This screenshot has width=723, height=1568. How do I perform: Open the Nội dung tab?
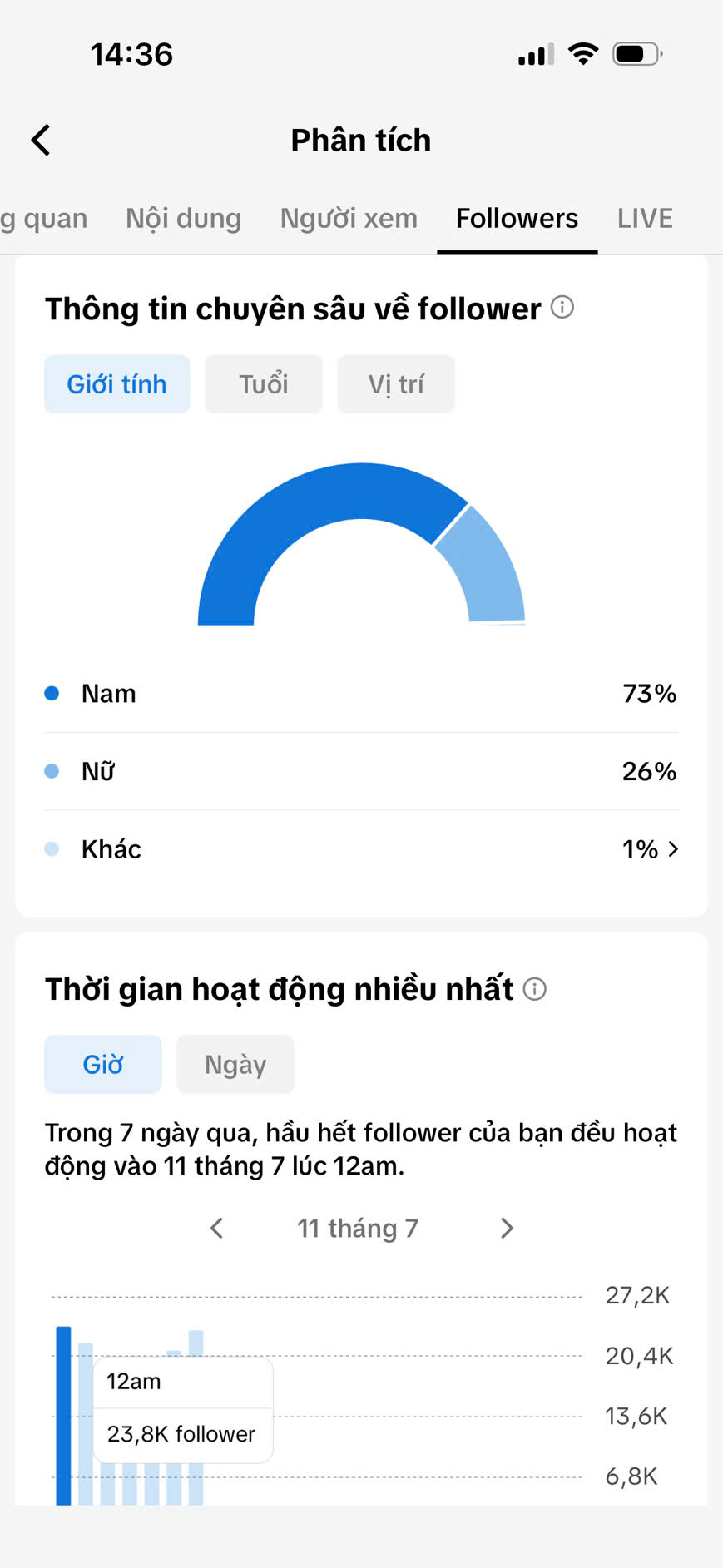(184, 218)
